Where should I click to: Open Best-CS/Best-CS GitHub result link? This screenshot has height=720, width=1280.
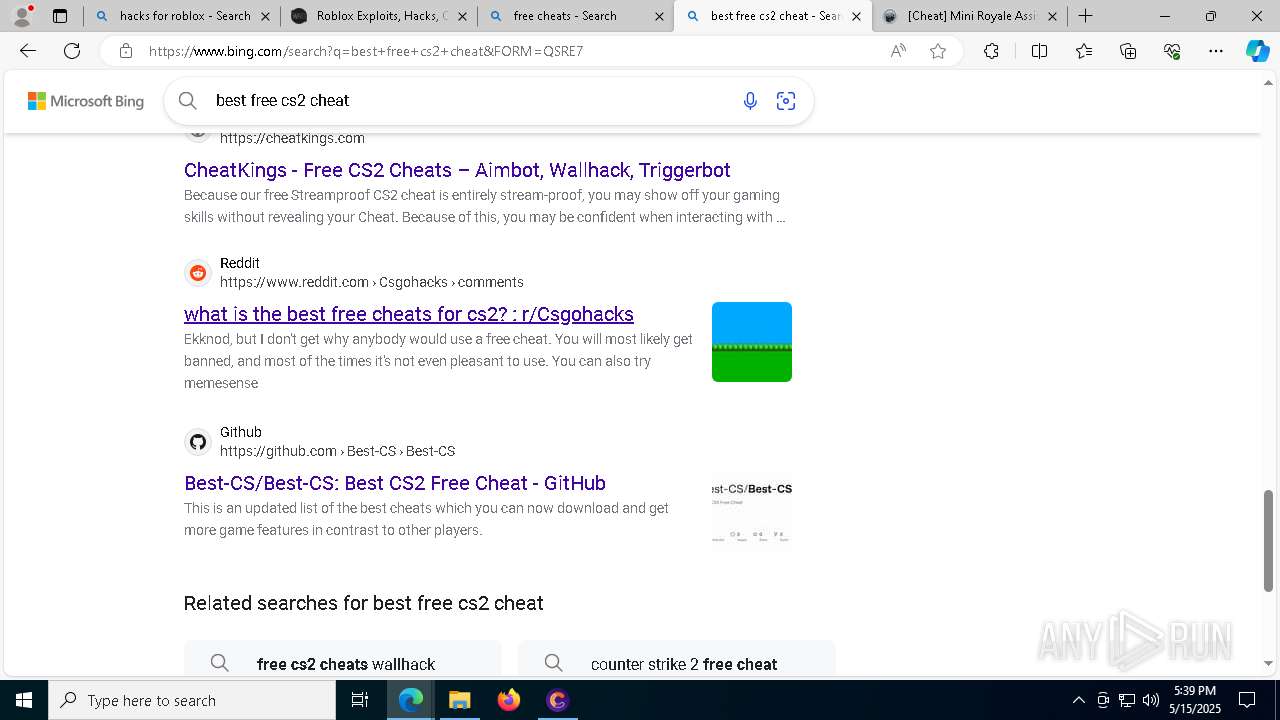[x=395, y=483]
